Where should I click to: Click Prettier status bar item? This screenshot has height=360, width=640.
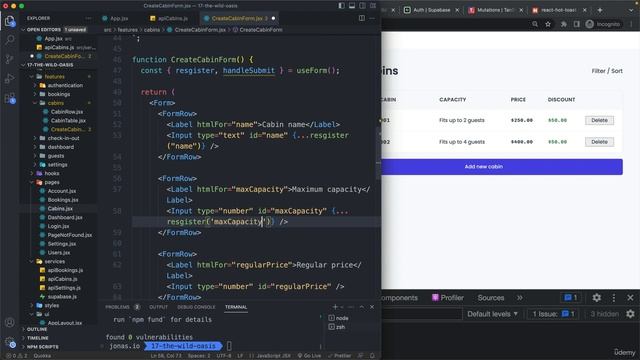click(340, 356)
